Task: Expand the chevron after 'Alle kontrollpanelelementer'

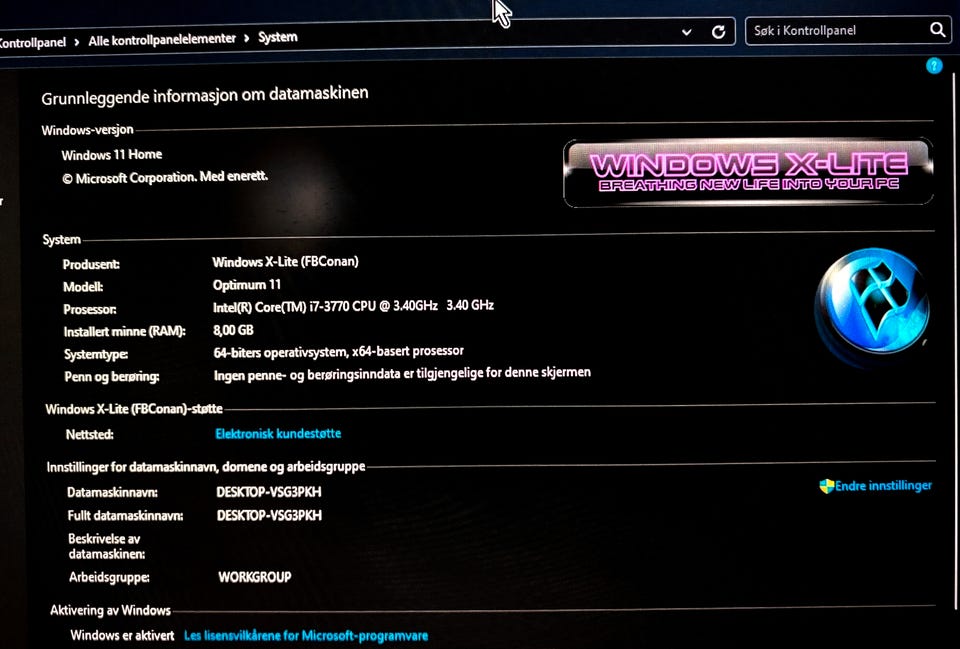Action: (246, 39)
